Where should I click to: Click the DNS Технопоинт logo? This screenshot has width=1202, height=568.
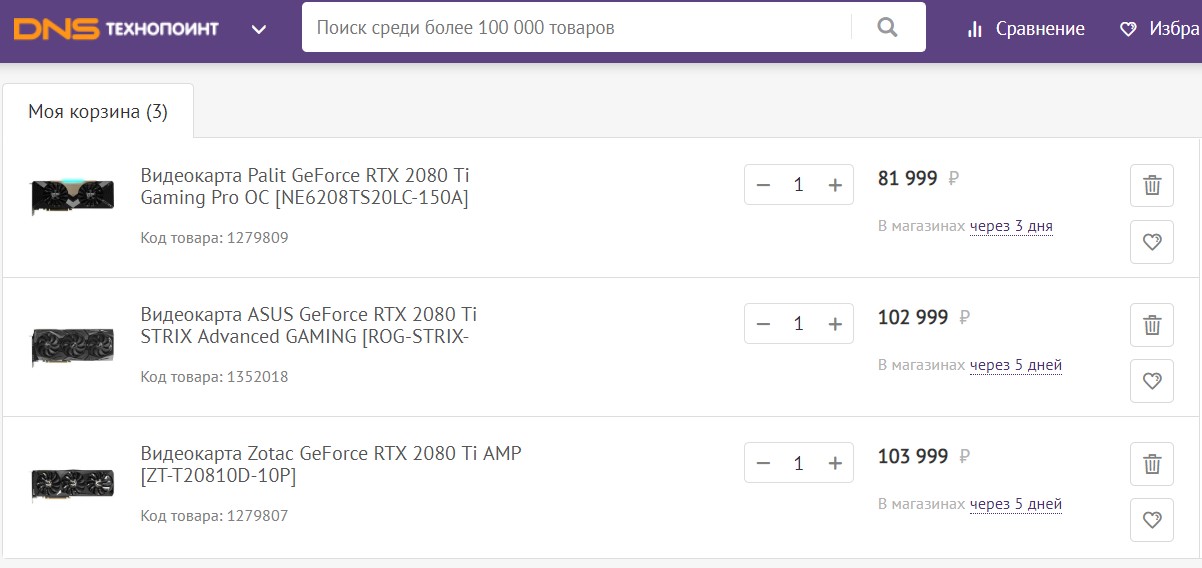[x=116, y=29]
